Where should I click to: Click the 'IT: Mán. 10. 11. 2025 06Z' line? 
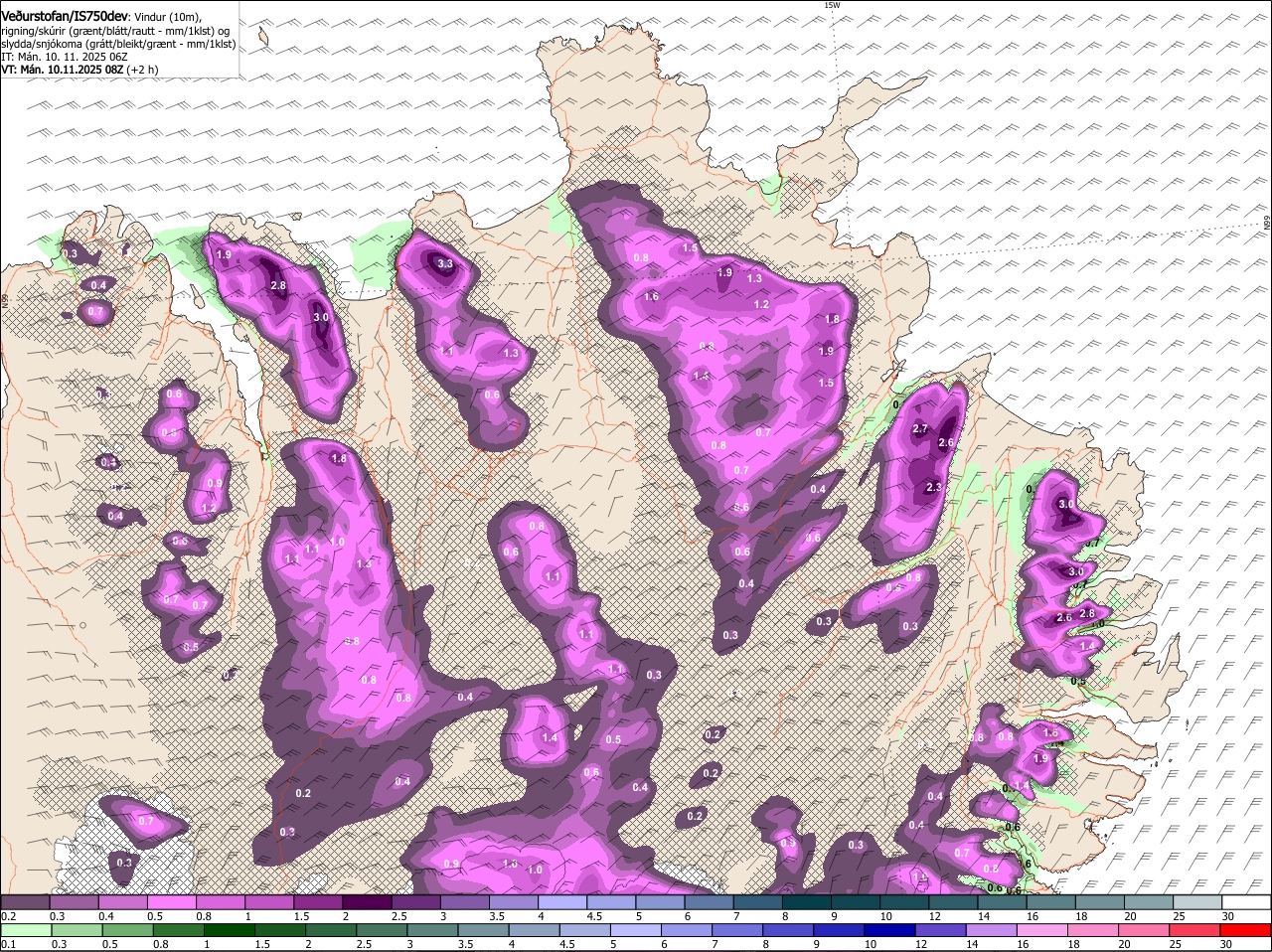[65, 57]
